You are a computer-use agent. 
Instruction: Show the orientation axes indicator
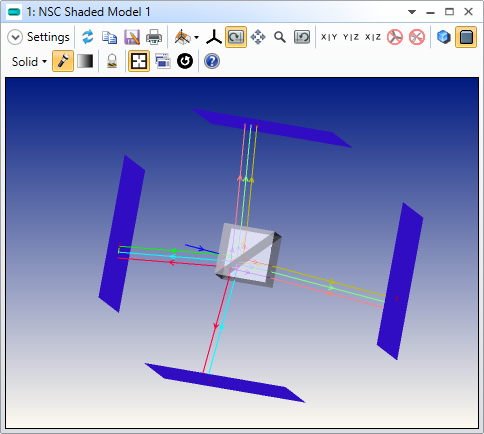214,37
